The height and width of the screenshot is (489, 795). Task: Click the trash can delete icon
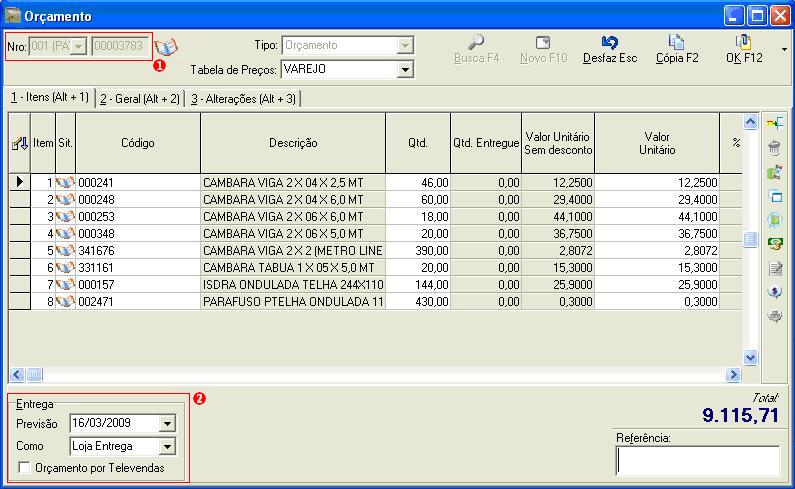pyautogui.click(x=774, y=148)
